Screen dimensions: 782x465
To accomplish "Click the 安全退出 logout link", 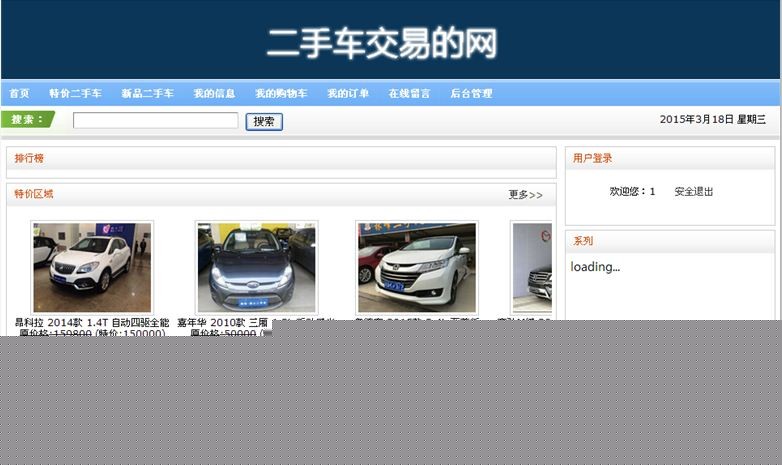I will click(x=694, y=192).
